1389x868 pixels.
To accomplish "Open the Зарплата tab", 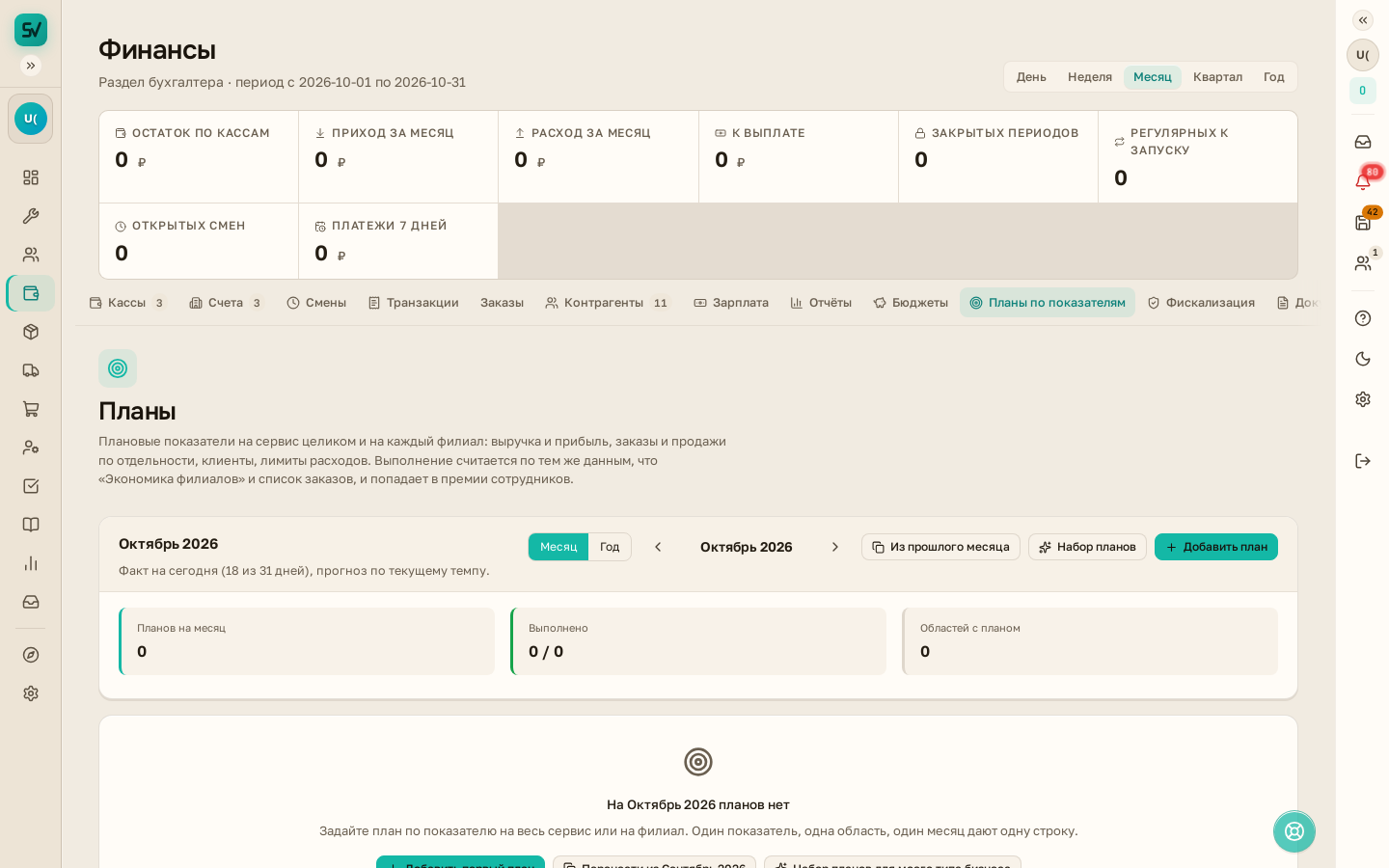I will 731,303.
